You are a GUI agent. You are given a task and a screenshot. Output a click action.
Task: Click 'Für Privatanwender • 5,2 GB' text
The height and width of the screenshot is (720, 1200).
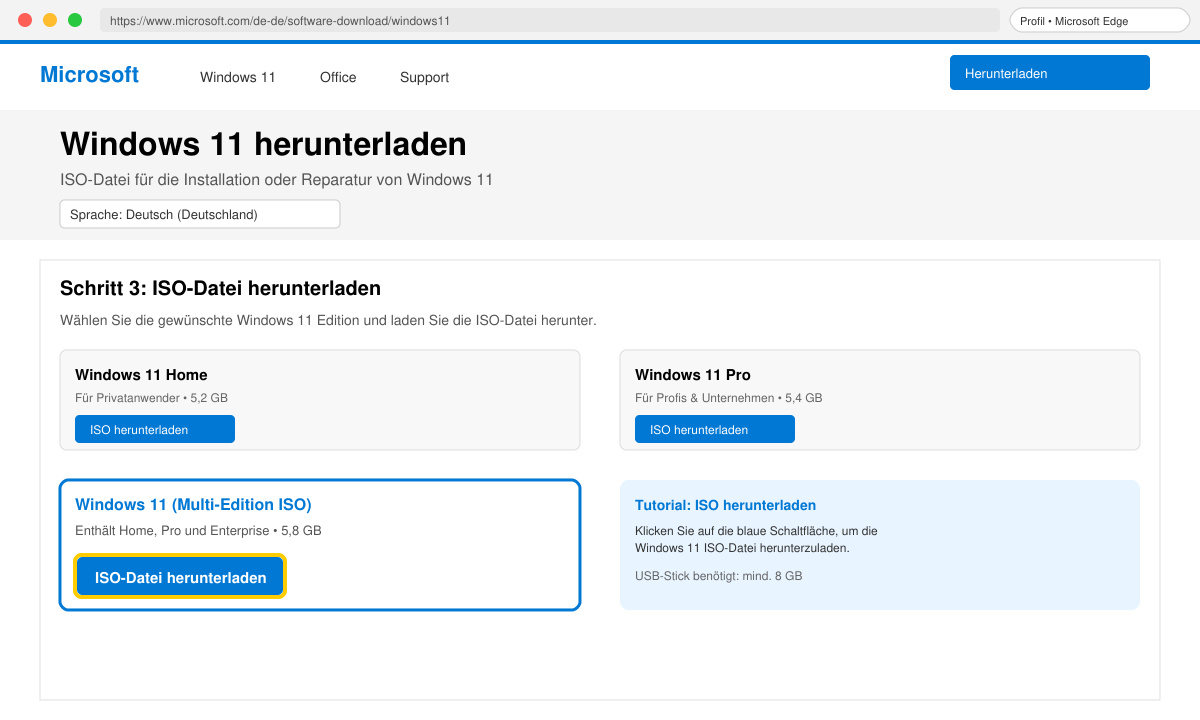pos(151,398)
